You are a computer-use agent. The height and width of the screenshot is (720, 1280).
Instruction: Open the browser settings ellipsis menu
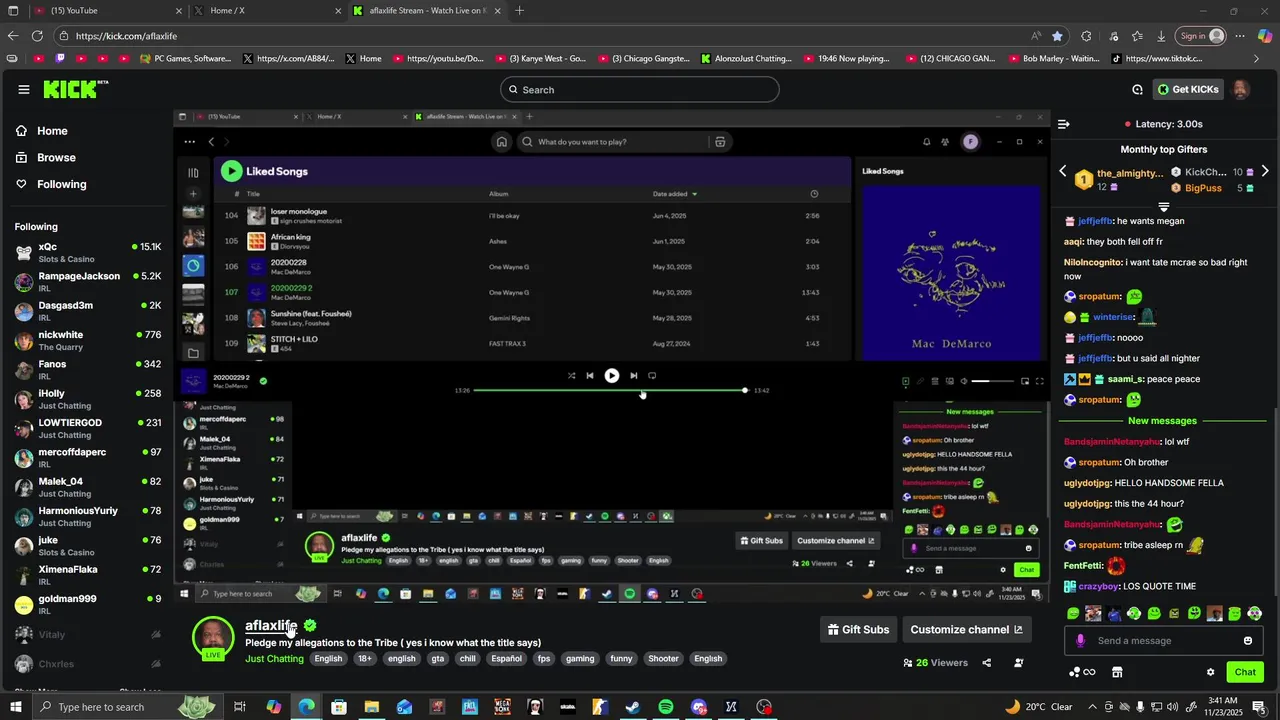click(x=1239, y=36)
